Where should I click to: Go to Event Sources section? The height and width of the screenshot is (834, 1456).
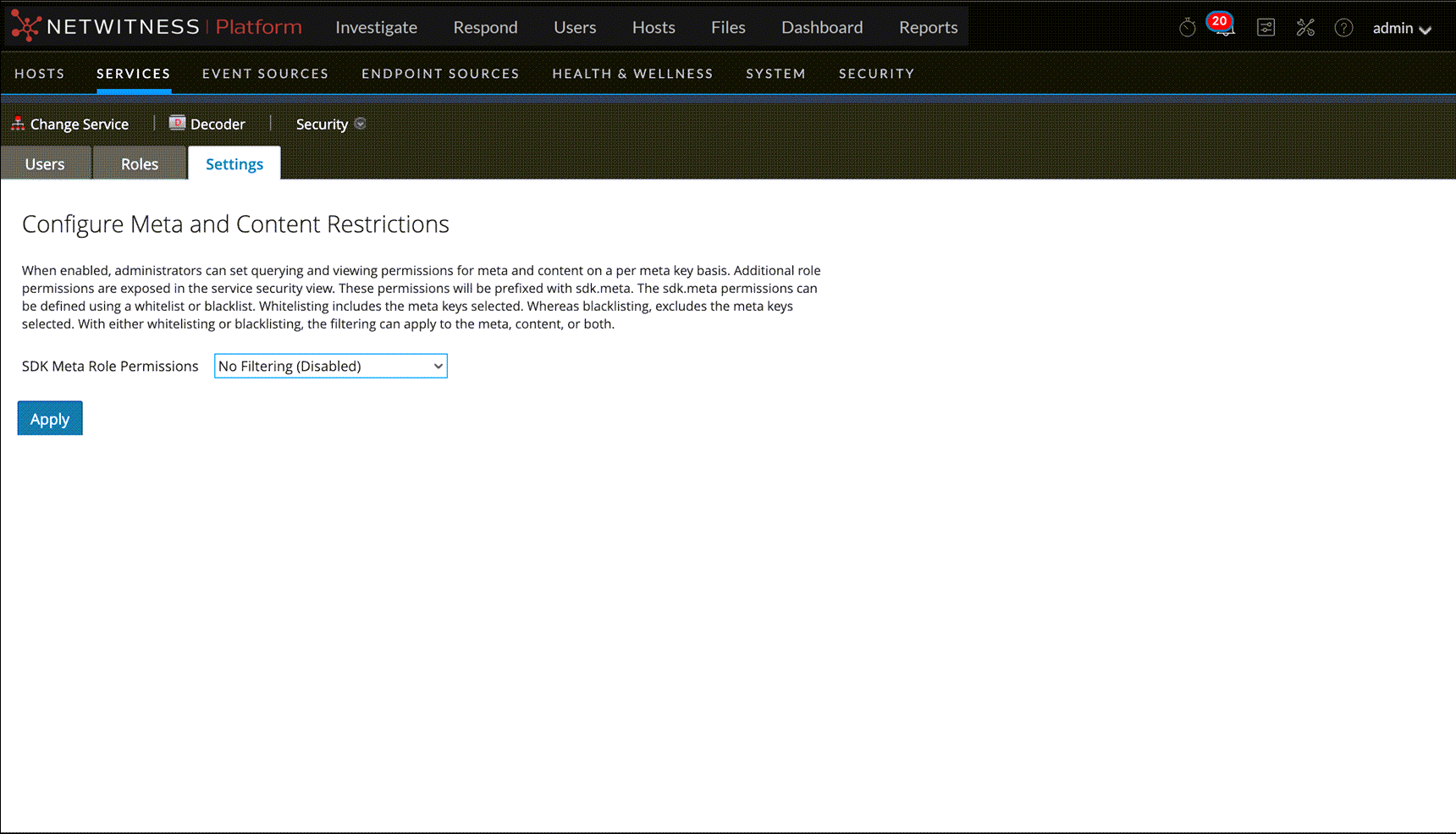tap(265, 74)
